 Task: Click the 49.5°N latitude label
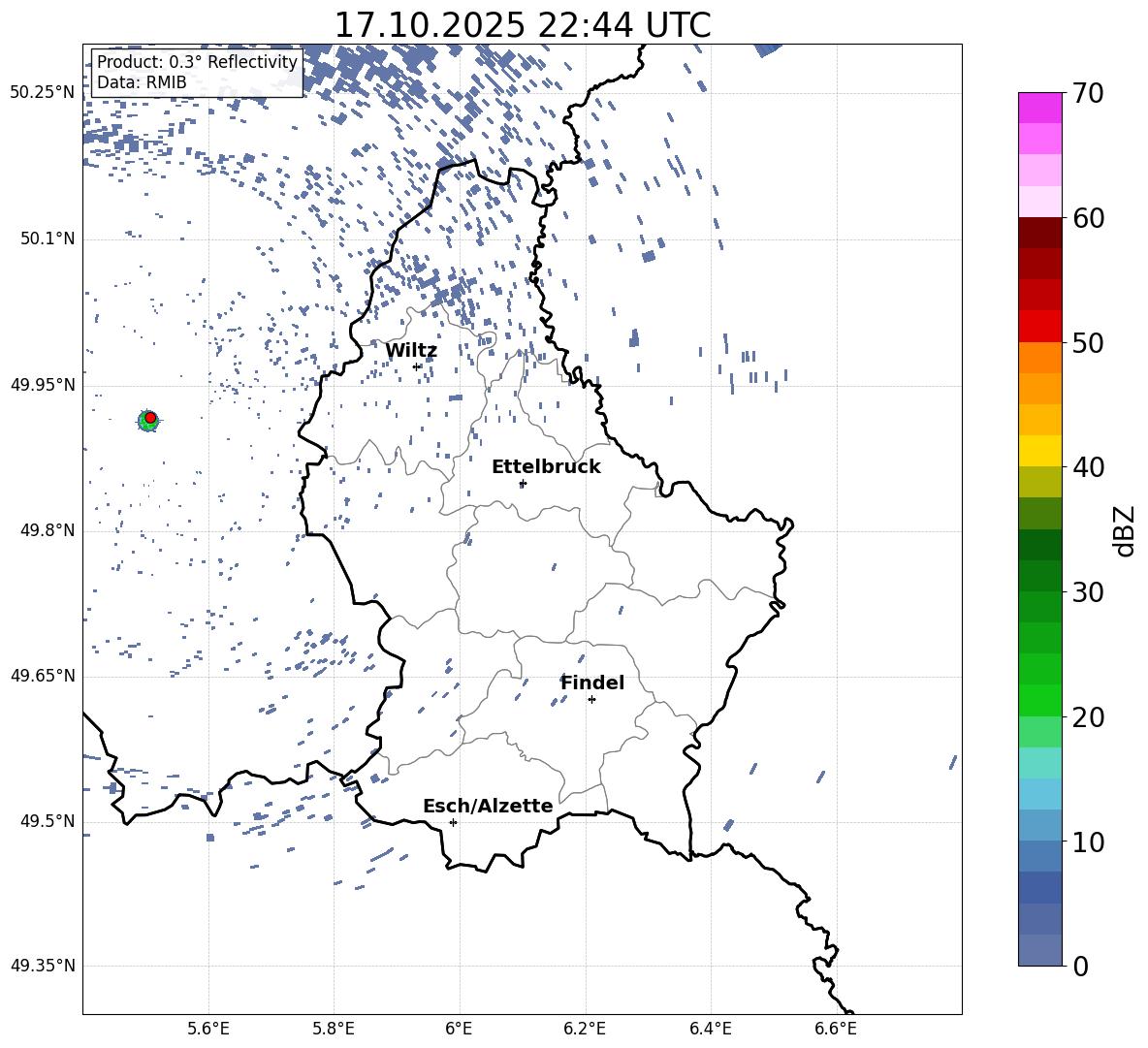[x=47, y=820]
